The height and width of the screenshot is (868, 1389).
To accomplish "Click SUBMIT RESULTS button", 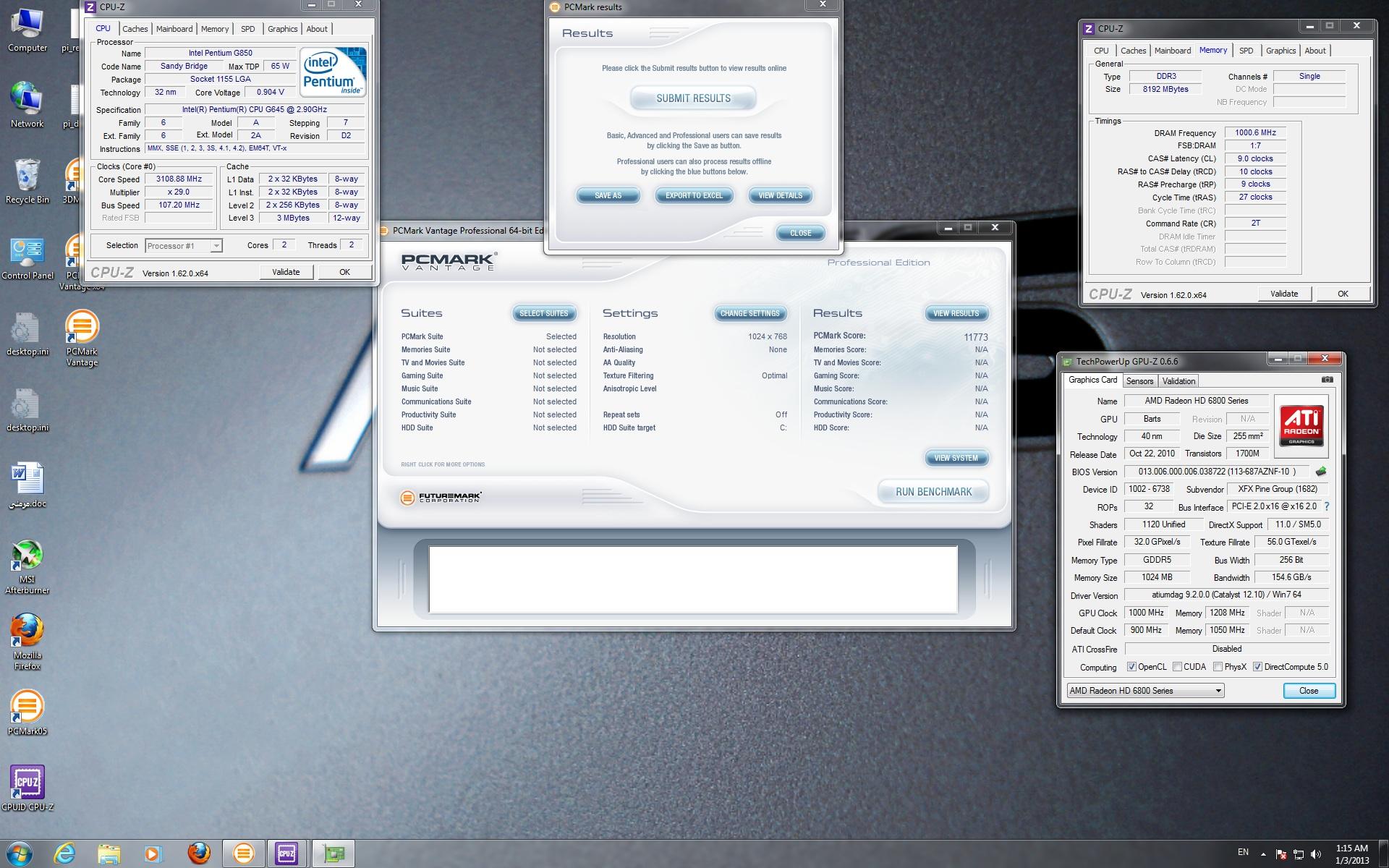I will click(x=693, y=98).
